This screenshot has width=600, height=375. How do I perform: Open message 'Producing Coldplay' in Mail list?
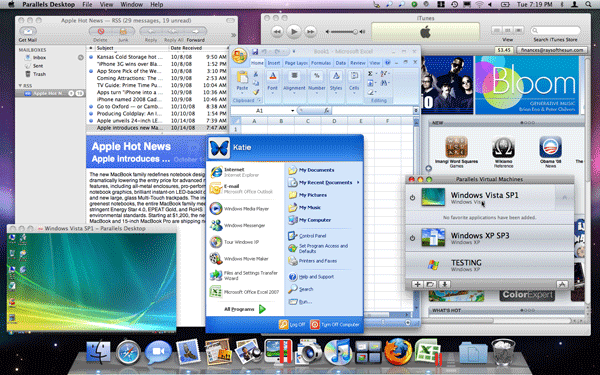point(158,113)
